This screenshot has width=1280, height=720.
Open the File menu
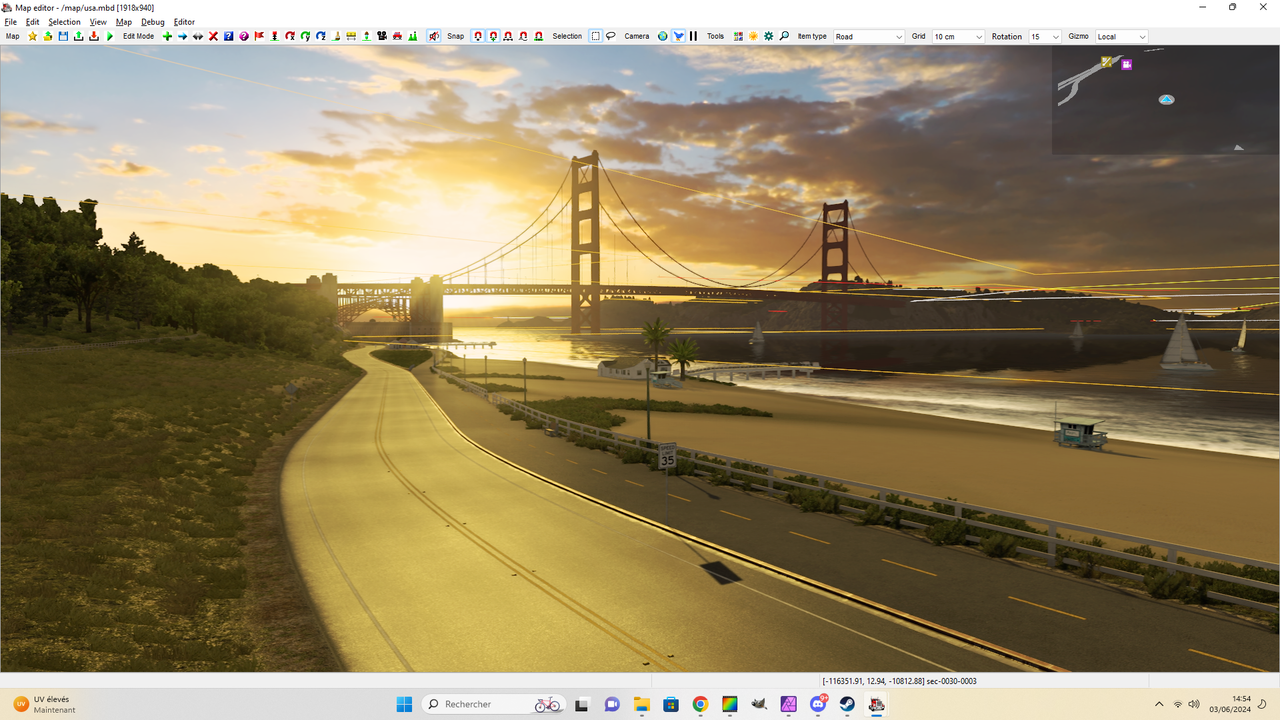[10, 22]
